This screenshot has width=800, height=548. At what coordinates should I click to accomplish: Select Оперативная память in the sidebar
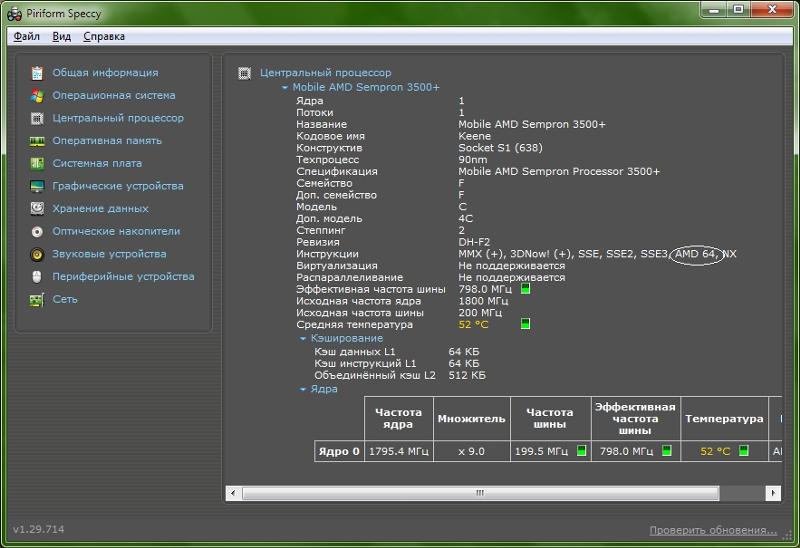point(107,141)
